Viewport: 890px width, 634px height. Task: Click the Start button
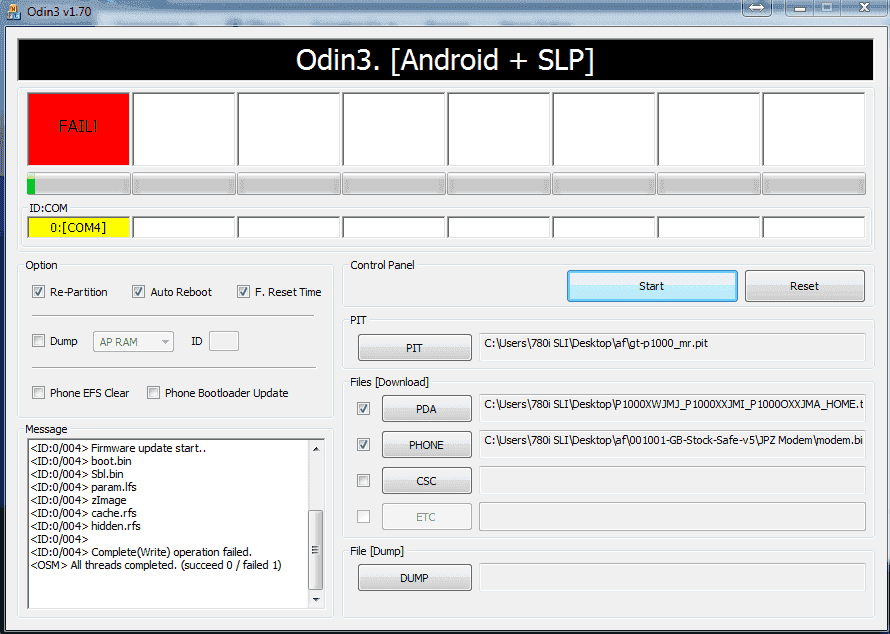tap(652, 286)
